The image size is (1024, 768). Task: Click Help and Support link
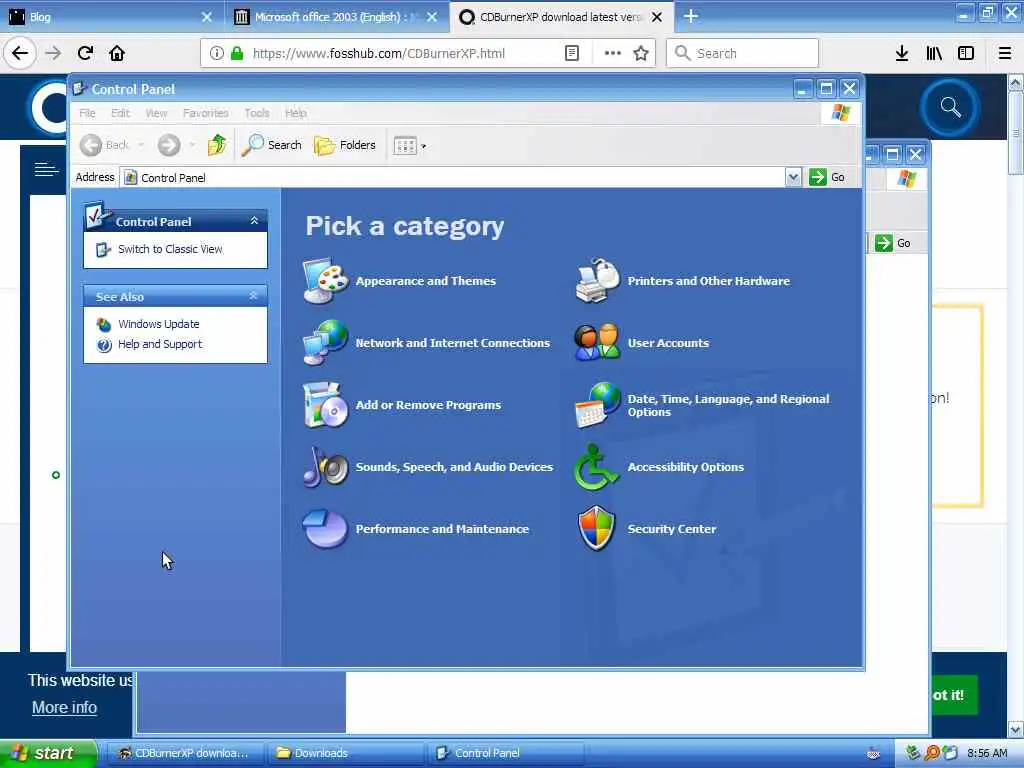160,344
